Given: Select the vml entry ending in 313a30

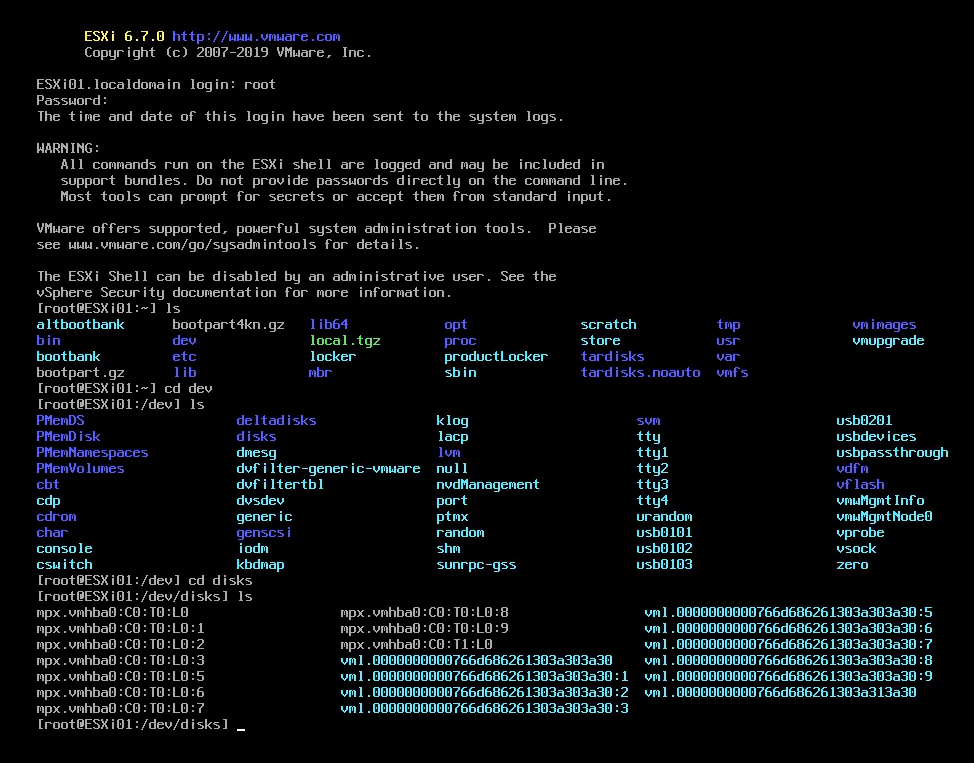Looking at the screenshot, I should [780, 693].
